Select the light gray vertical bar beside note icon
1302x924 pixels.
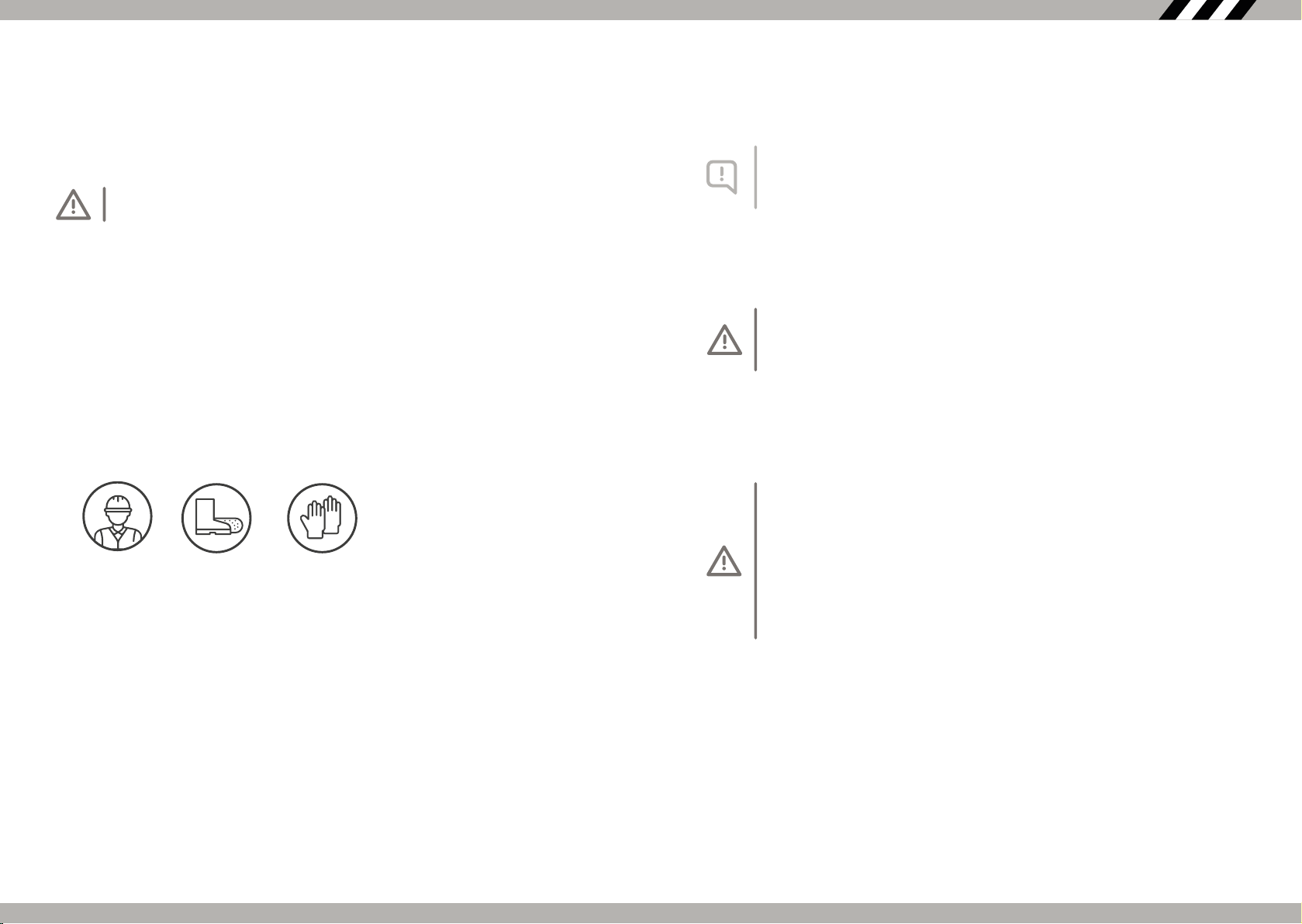755,177
